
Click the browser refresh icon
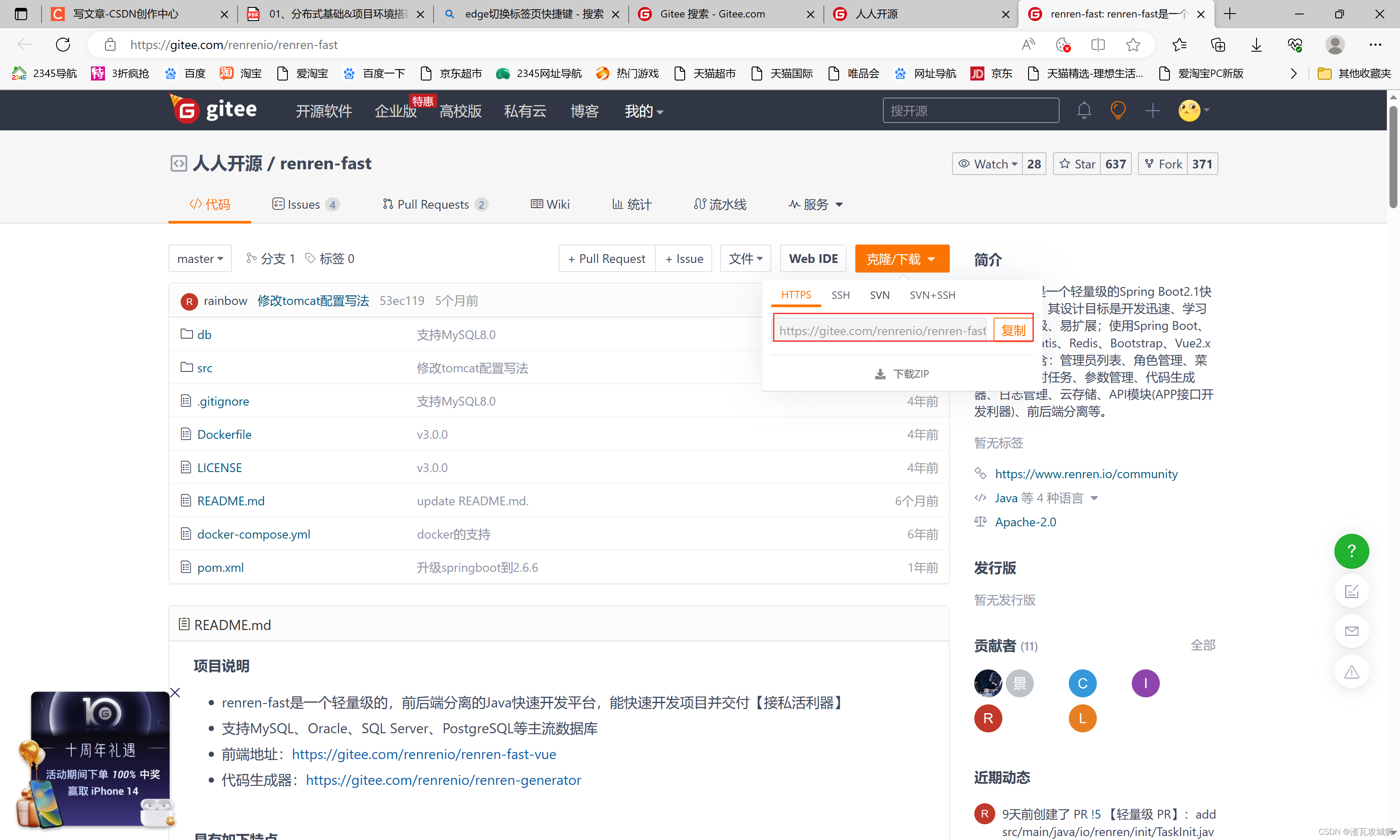(63, 45)
